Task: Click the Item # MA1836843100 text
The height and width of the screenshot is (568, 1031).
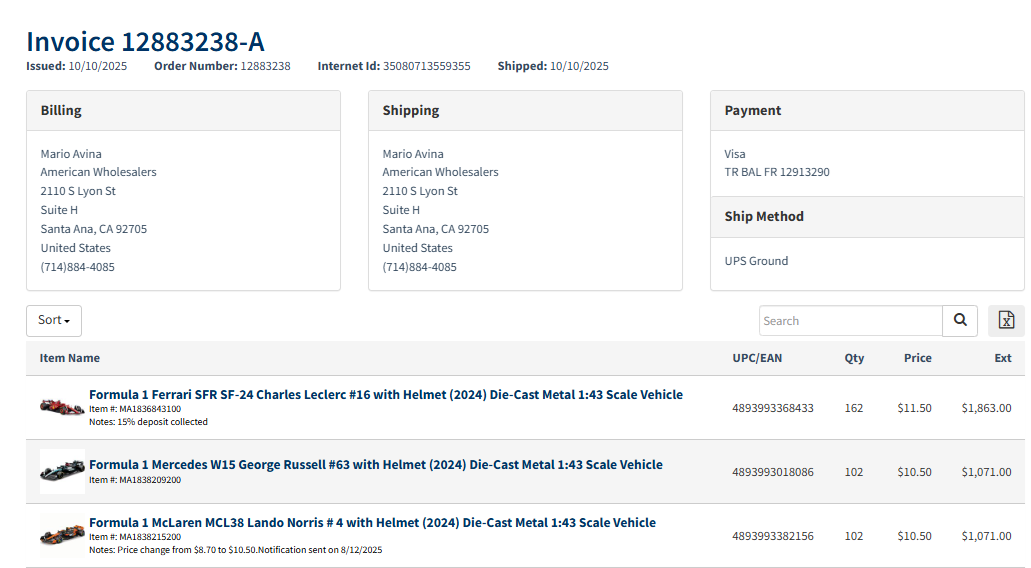Action: click(x=135, y=409)
